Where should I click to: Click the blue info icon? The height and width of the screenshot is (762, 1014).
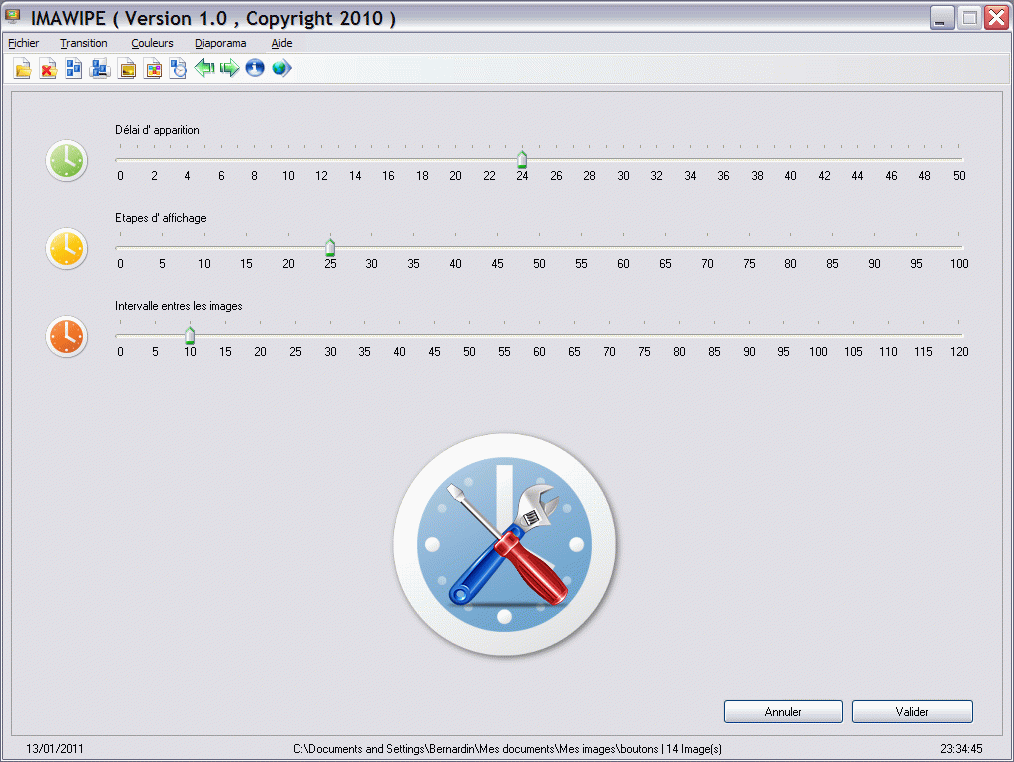coord(255,68)
